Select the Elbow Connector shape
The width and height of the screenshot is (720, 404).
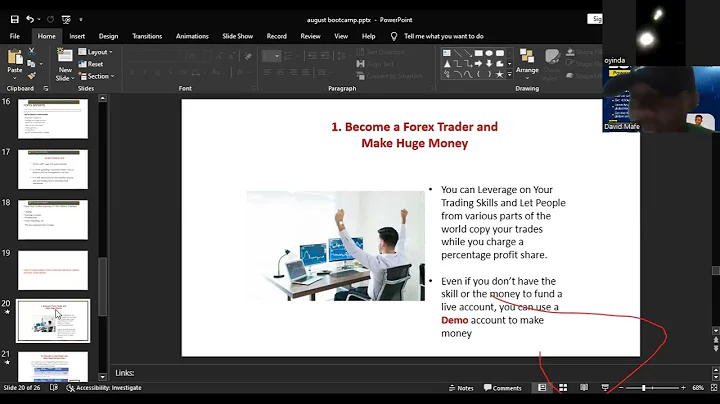(457, 63)
